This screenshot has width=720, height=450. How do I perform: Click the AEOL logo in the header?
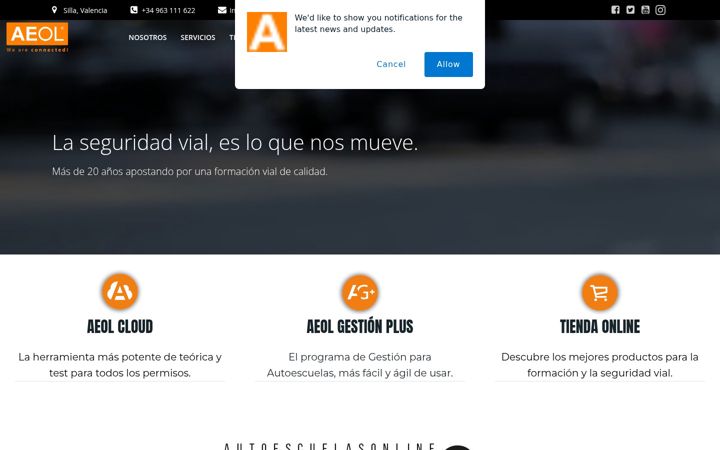37,37
